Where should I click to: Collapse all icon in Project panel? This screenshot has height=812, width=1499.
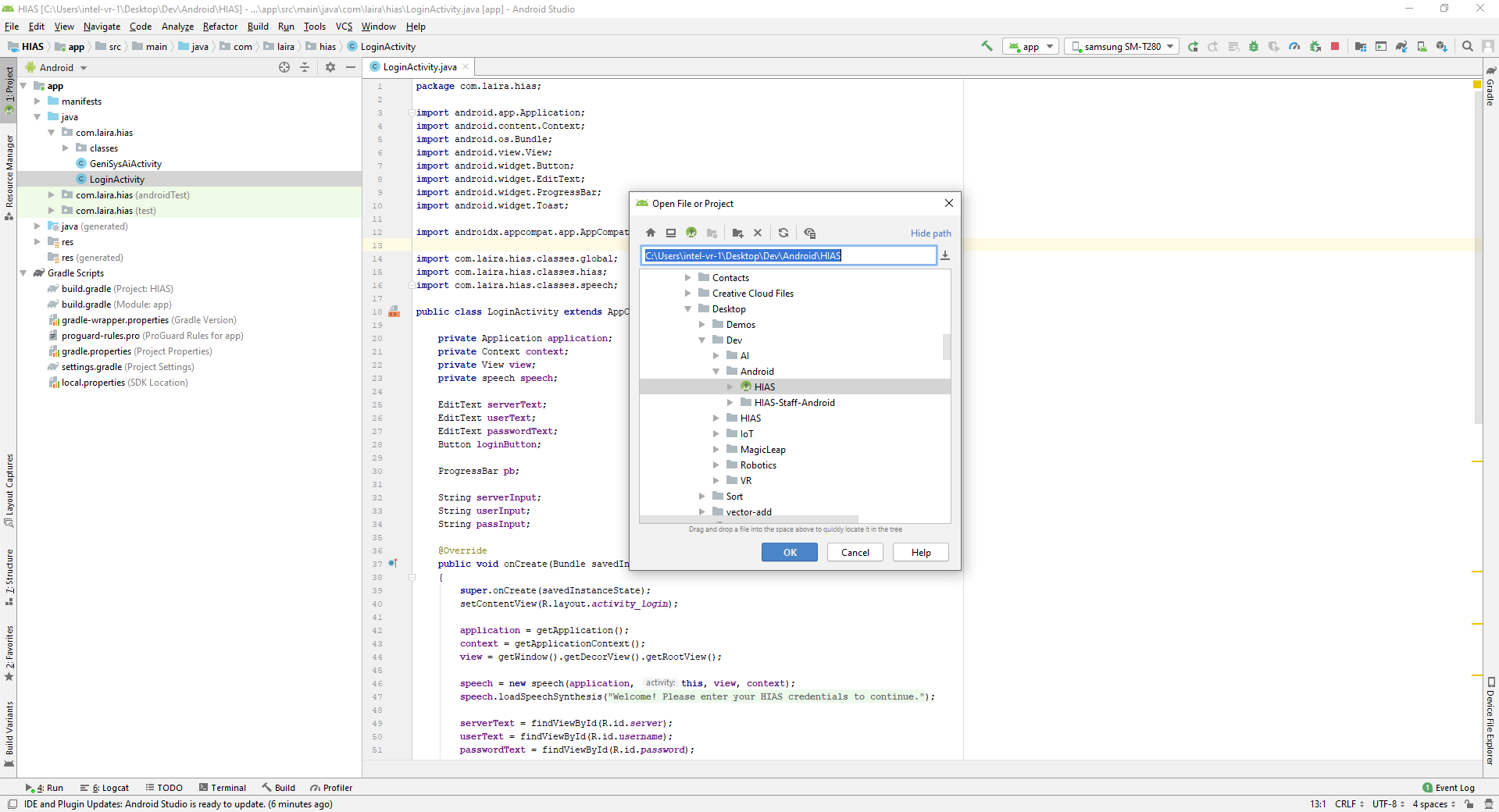(x=305, y=67)
